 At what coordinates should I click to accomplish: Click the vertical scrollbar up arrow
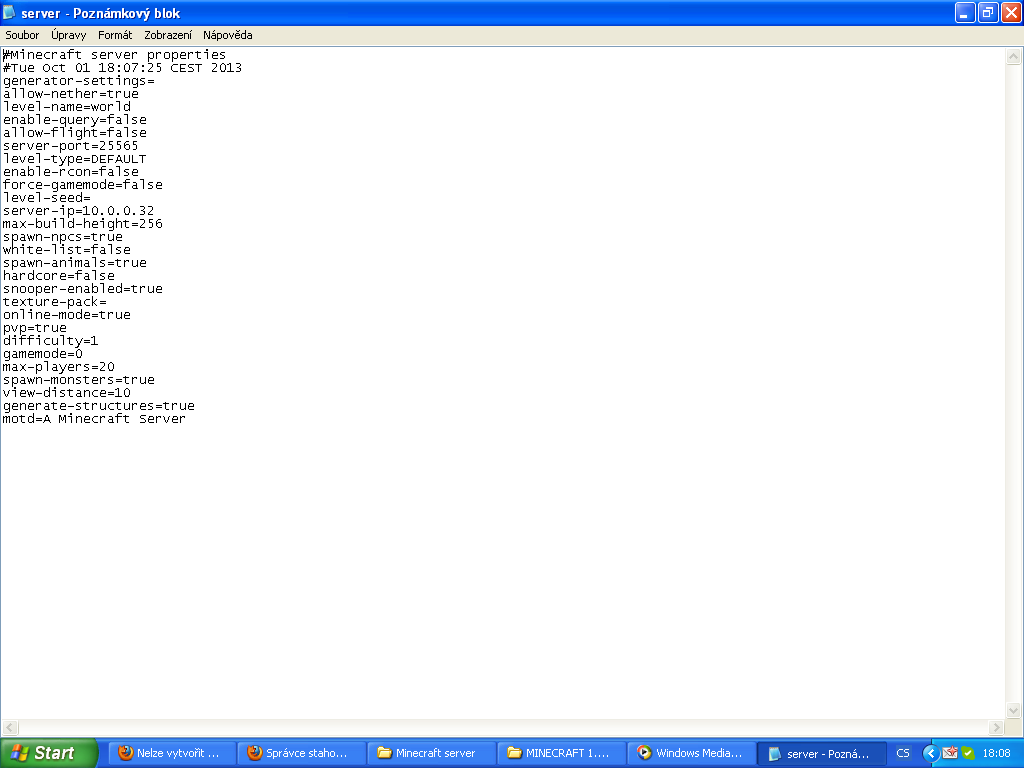tap(1014, 57)
